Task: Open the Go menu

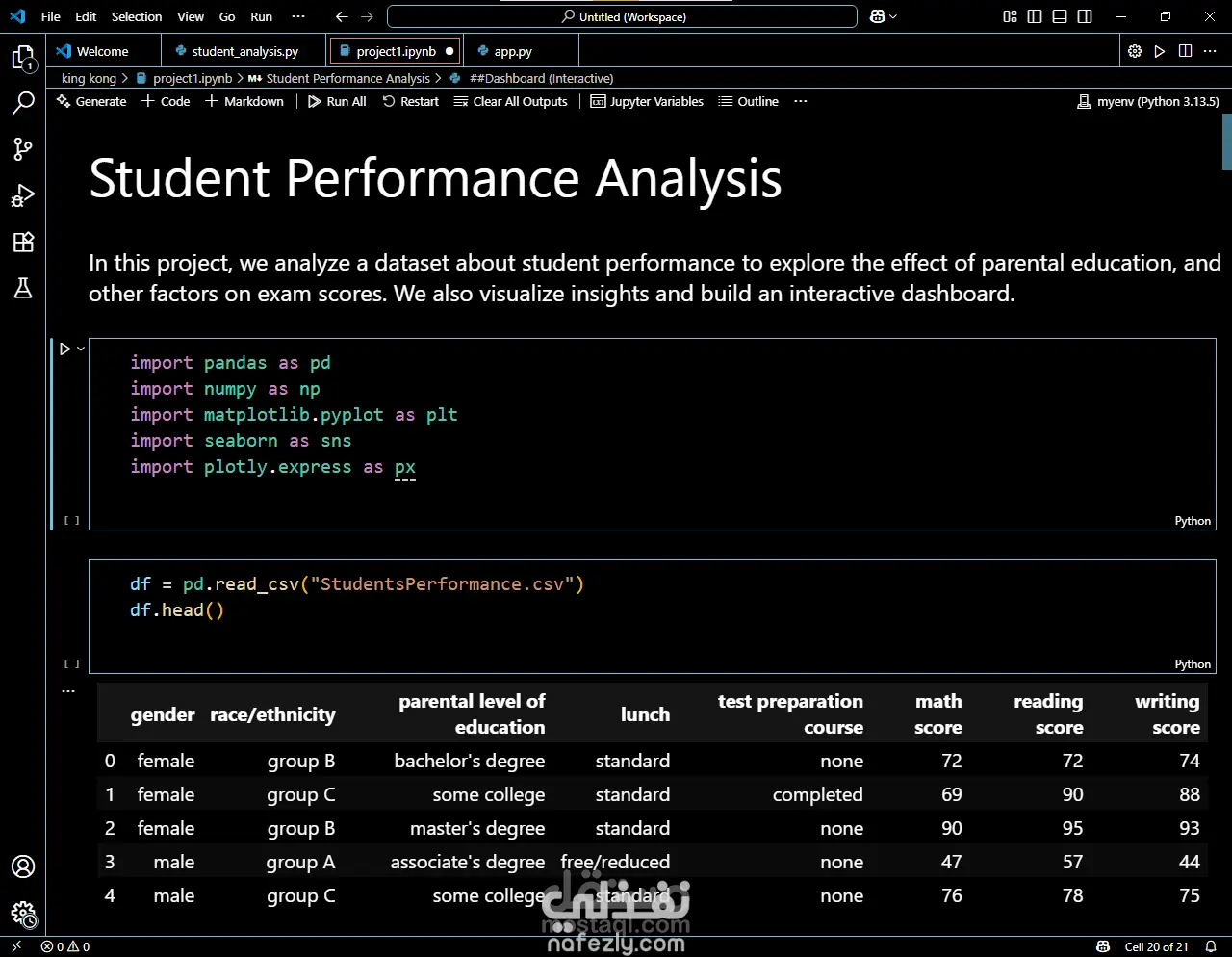Action: (227, 16)
